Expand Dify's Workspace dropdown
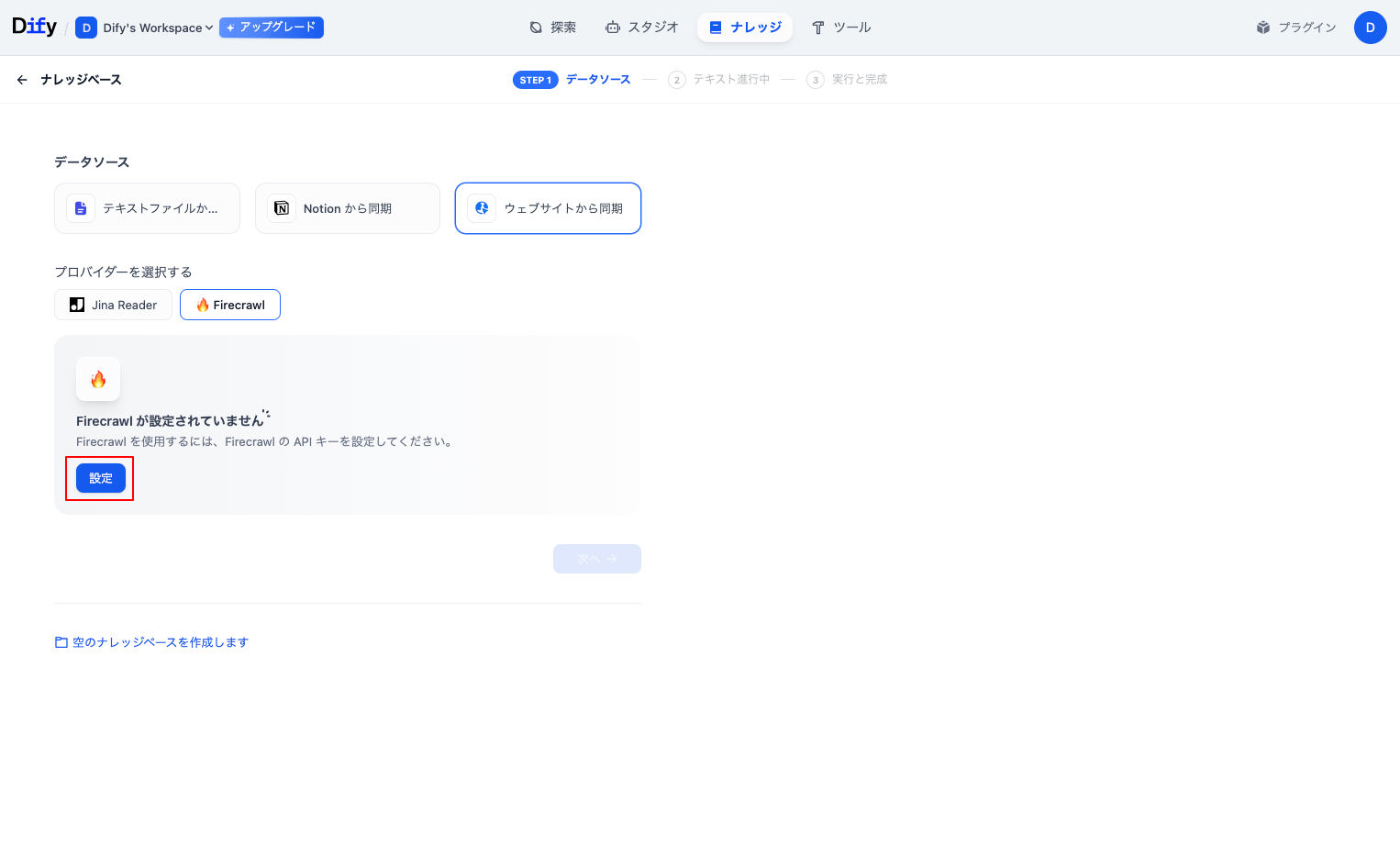 (158, 28)
